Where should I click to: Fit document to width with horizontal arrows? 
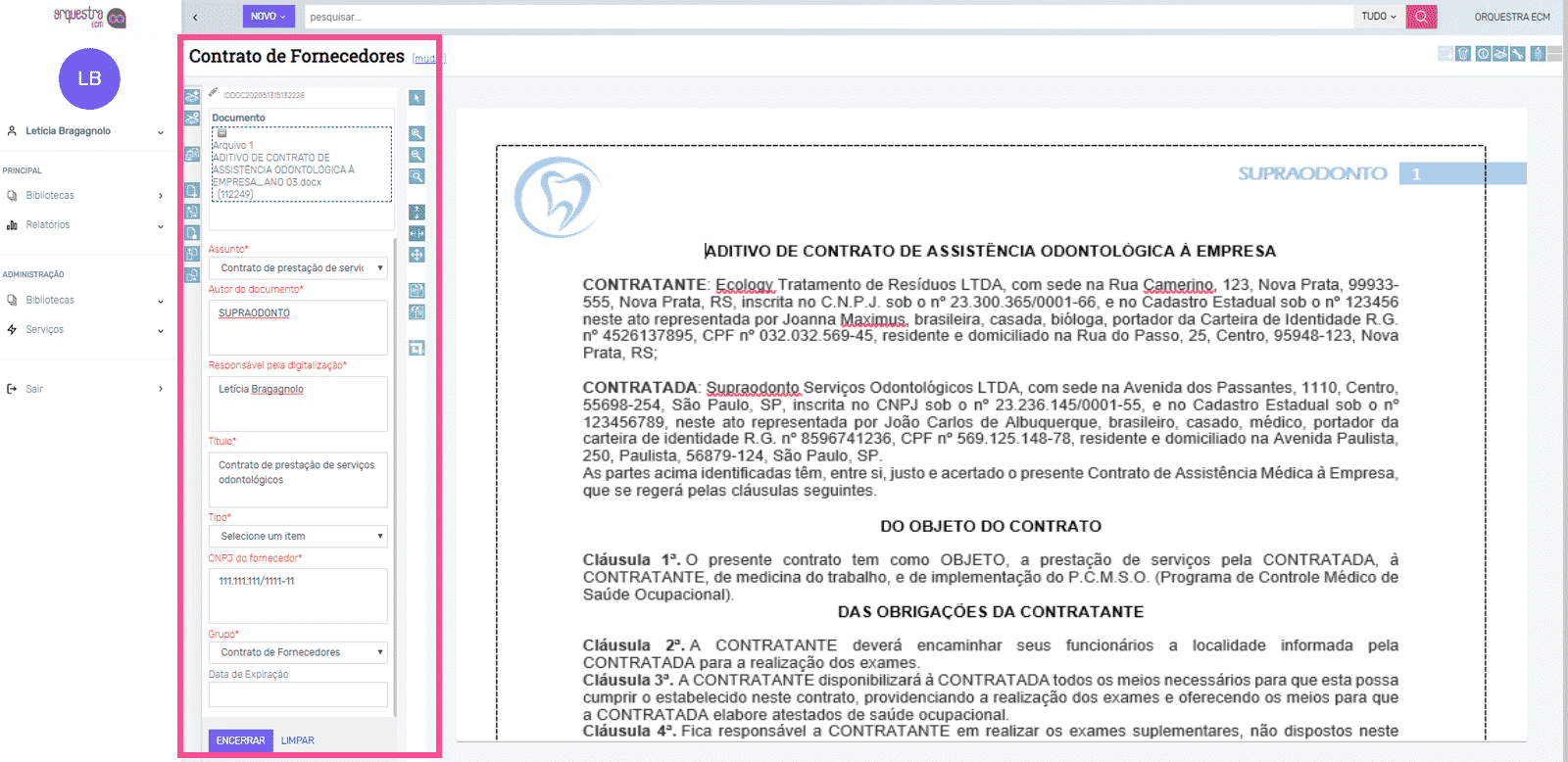click(x=416, y=233)
